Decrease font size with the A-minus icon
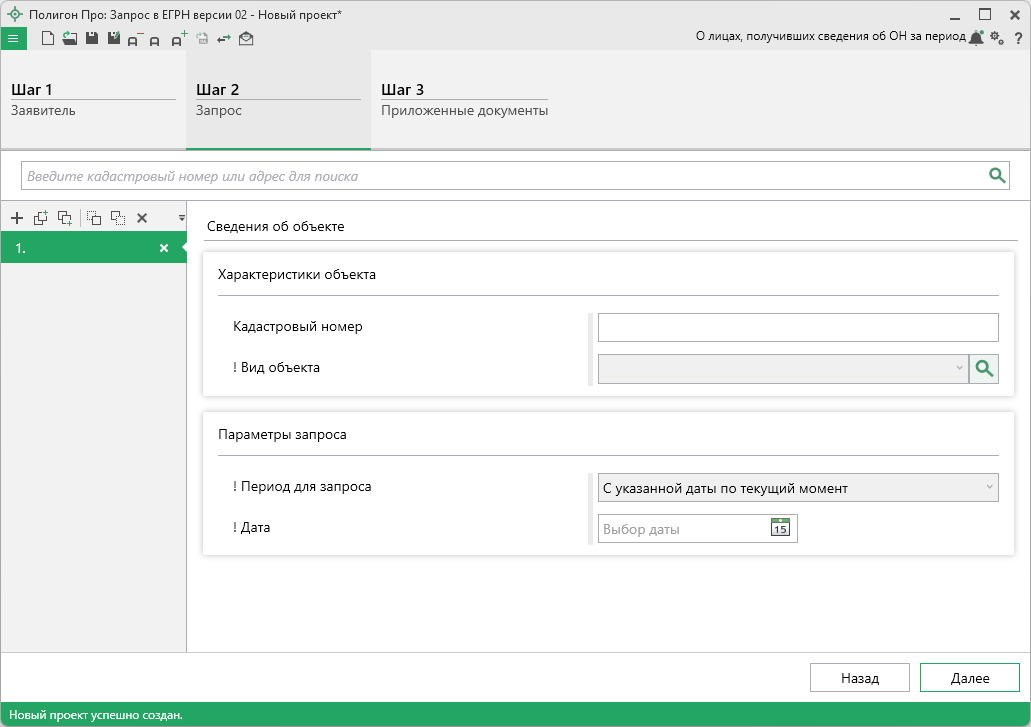Viewport: 1031px width, 727px height. (x=134, y=40)
